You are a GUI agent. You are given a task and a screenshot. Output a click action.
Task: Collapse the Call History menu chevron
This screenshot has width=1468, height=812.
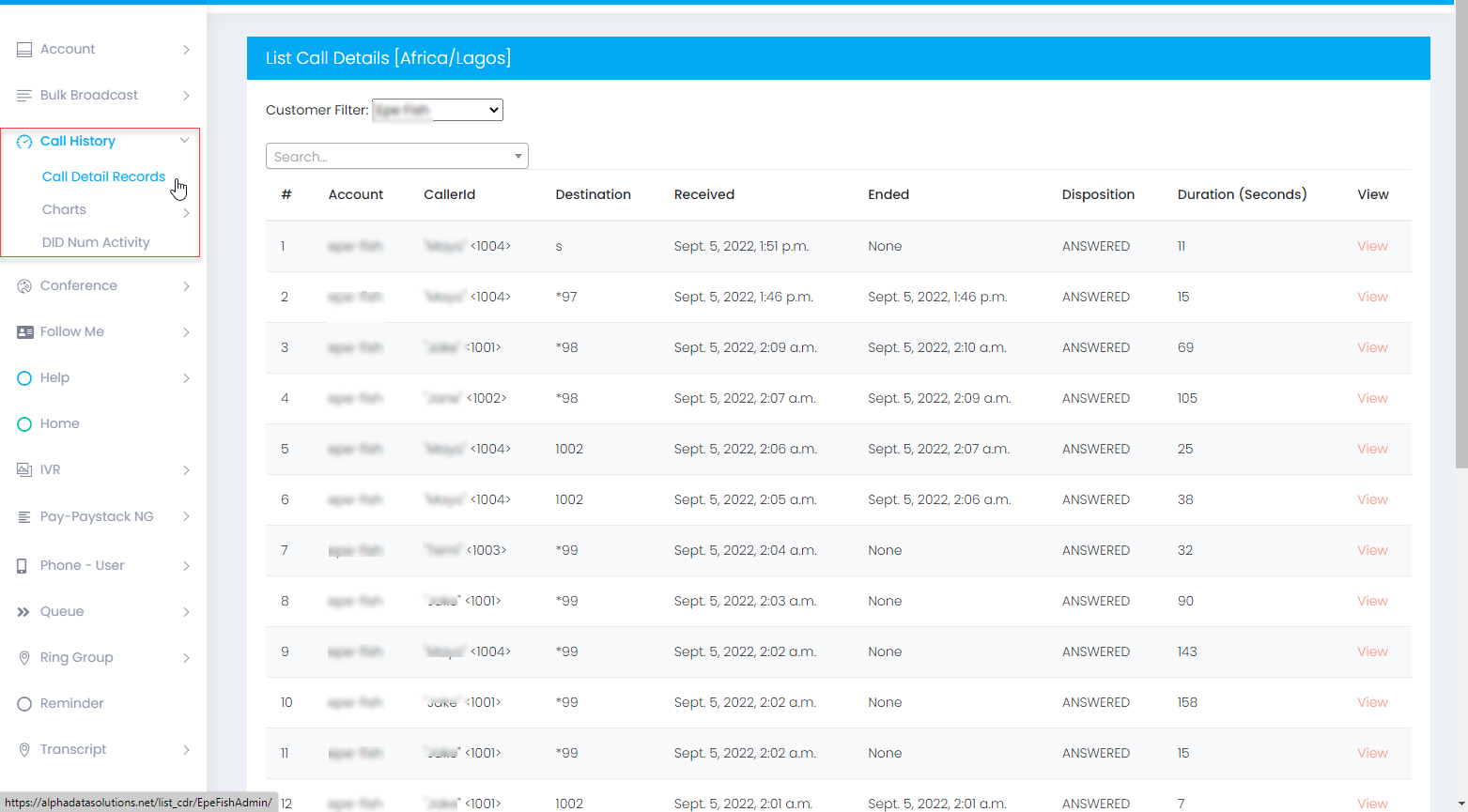(185, 141)
